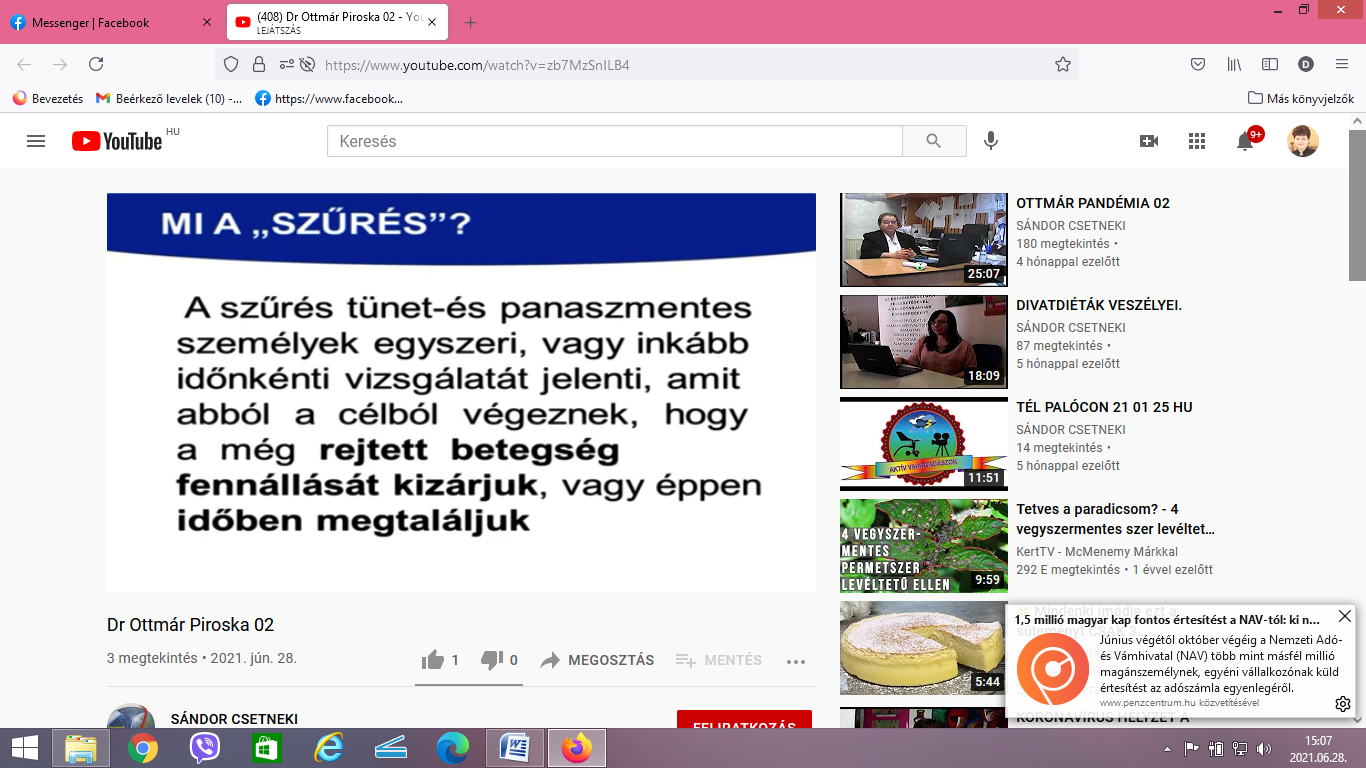Start voice search with the microphone icon
1366x768 pixels.
pos(991,141)
